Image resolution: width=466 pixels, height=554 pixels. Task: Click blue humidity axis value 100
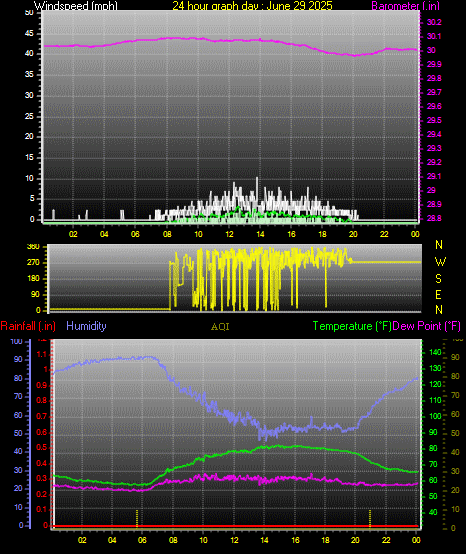click(x=17, y=341)
